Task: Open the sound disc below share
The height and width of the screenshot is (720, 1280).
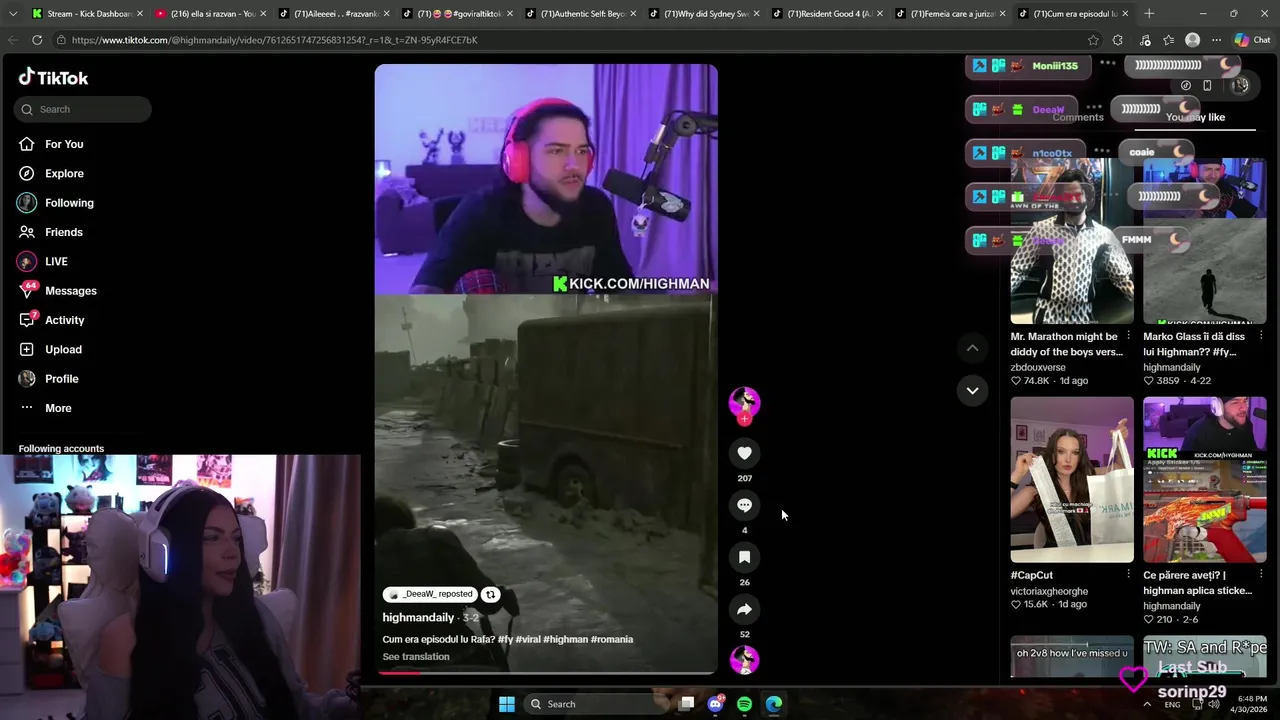Action: click(744, 660)
